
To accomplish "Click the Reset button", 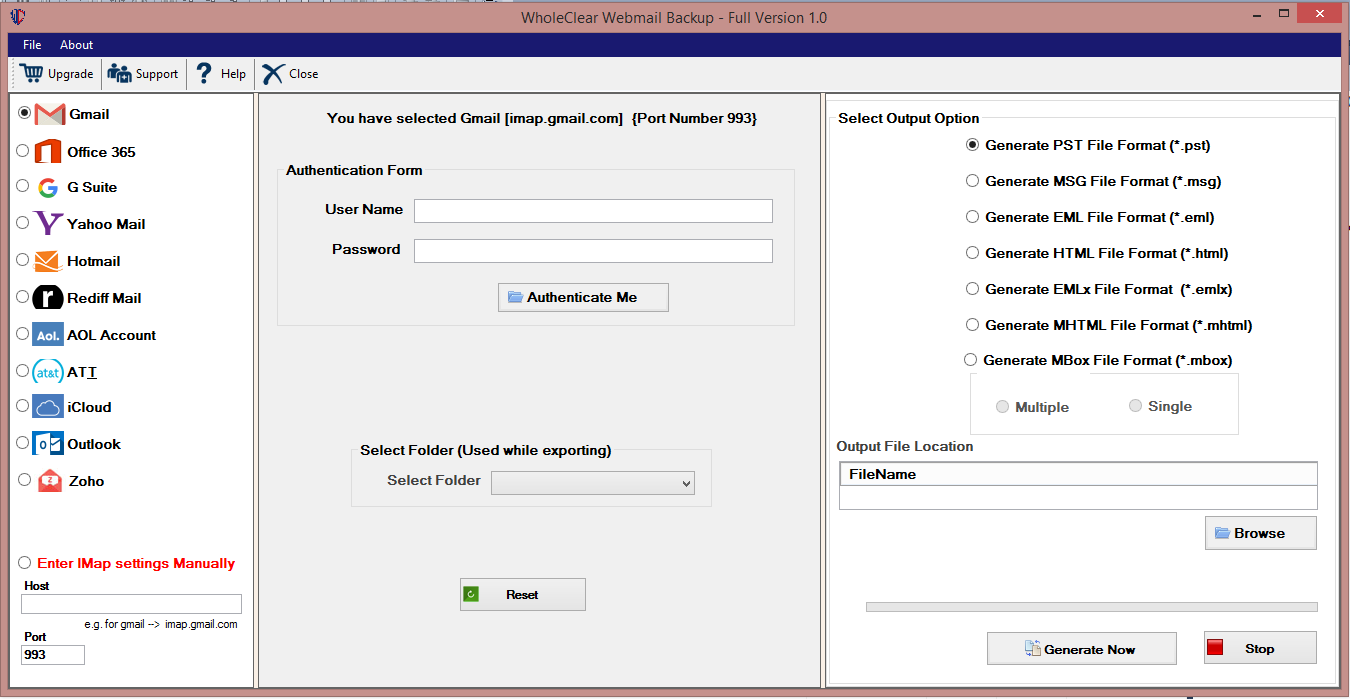I will click(522, 594).
